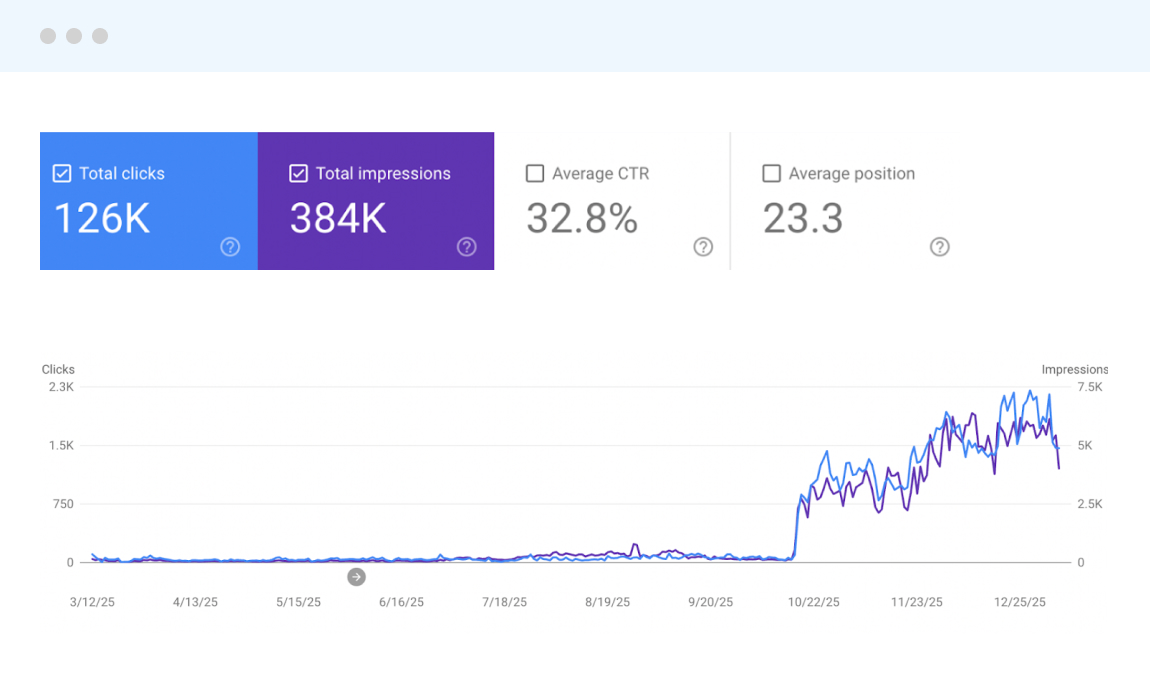1150x692 pixels.
Task: Enable the Average CTR checkbox
Action: (534, 173)
